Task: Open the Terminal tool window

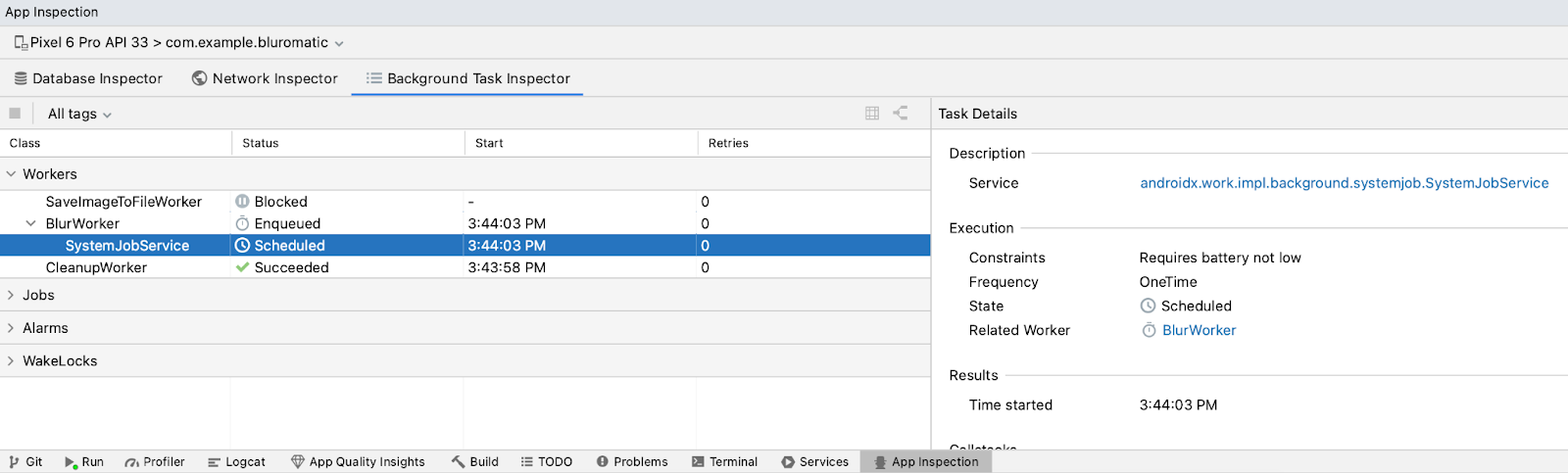Action: click(724, 462)
